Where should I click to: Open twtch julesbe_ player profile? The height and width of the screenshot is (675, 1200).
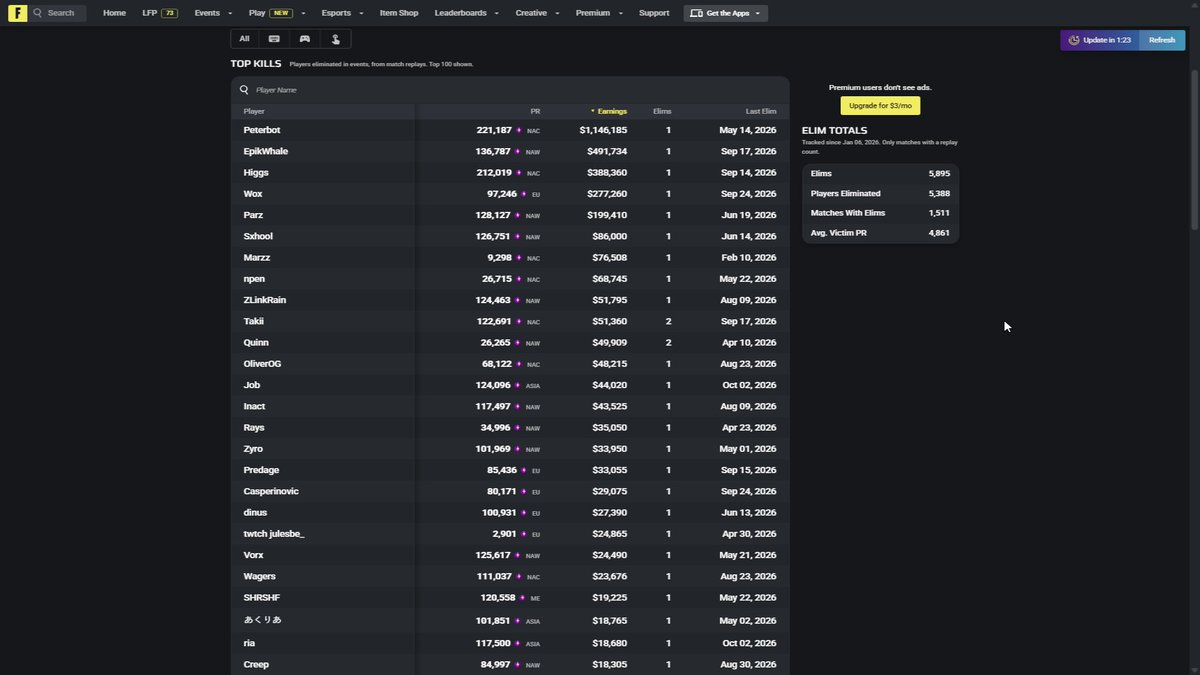(274, 534)
